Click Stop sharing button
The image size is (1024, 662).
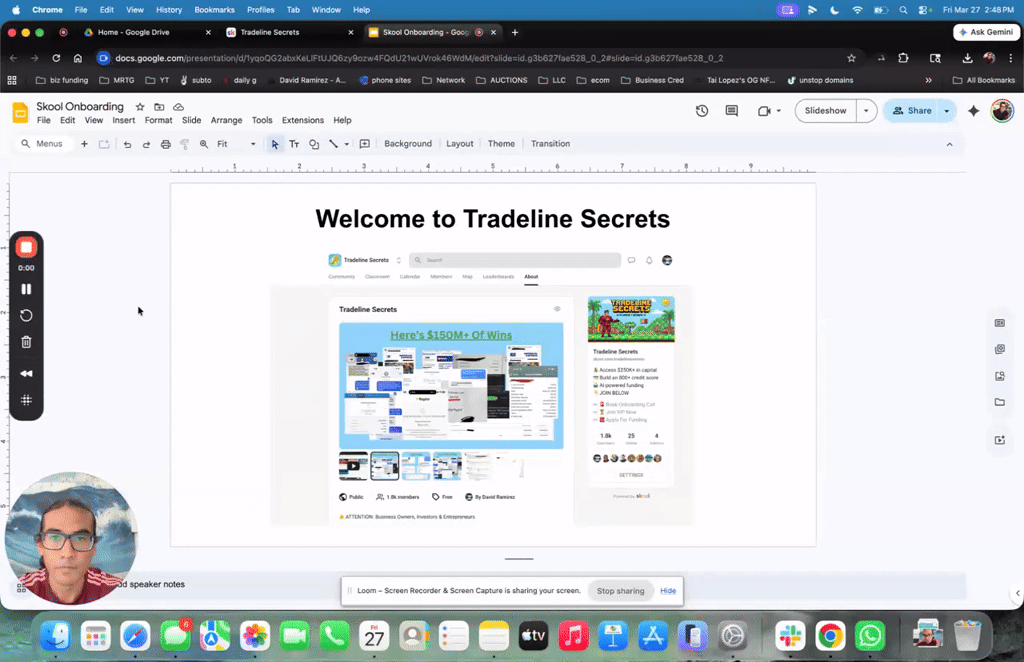click(x=620, y=591)
